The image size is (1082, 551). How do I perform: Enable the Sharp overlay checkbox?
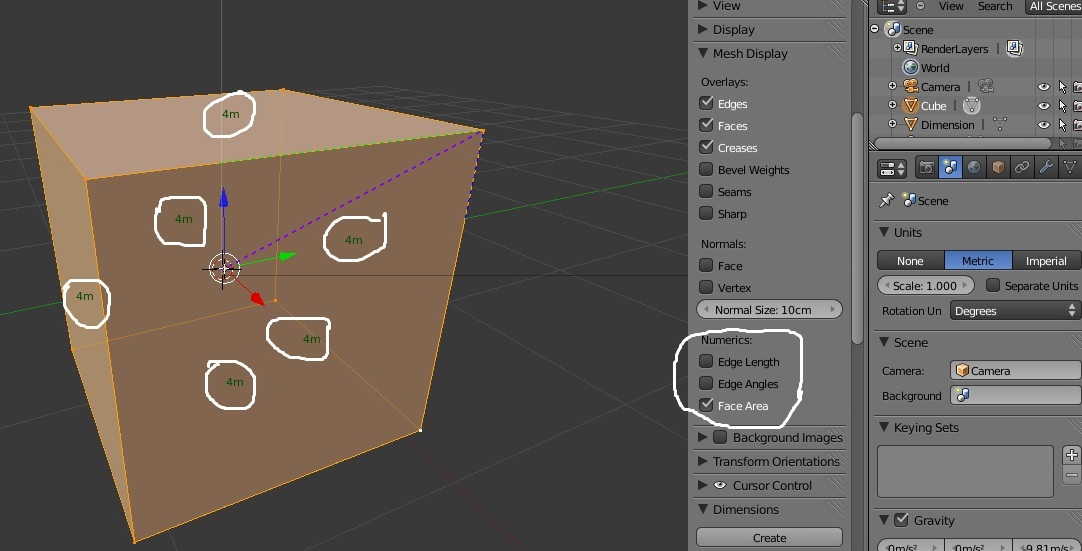[x=706, y=213]
